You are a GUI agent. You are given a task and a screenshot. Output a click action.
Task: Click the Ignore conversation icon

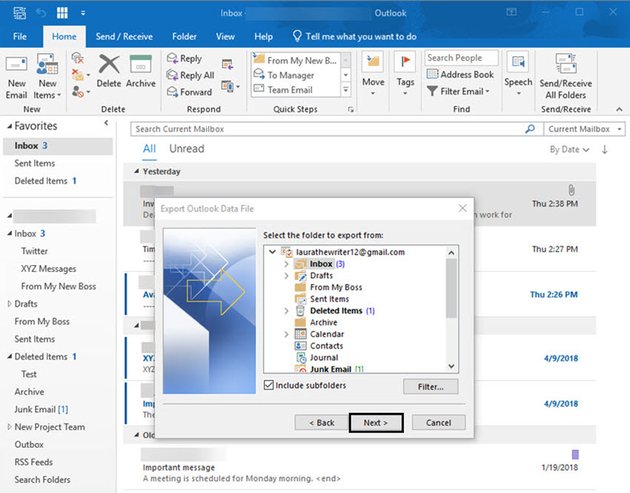[78, 58]
